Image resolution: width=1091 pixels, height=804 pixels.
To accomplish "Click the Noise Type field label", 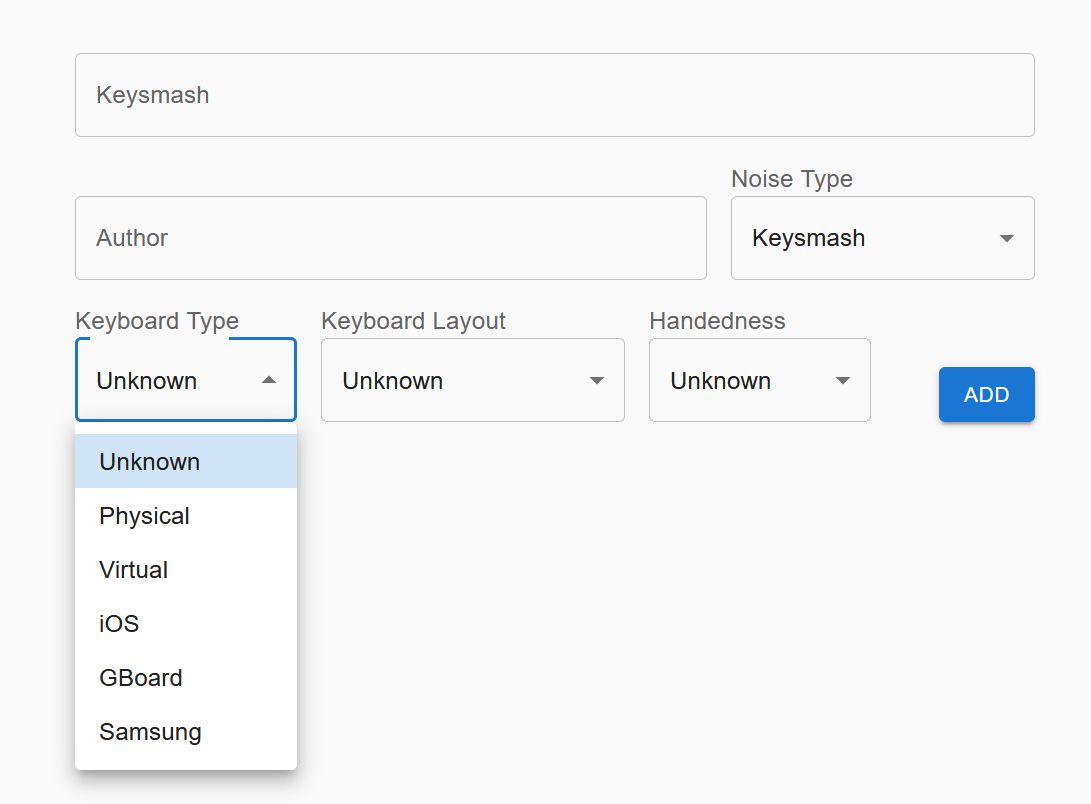I will pyautogui.click(x=792, y=179).
